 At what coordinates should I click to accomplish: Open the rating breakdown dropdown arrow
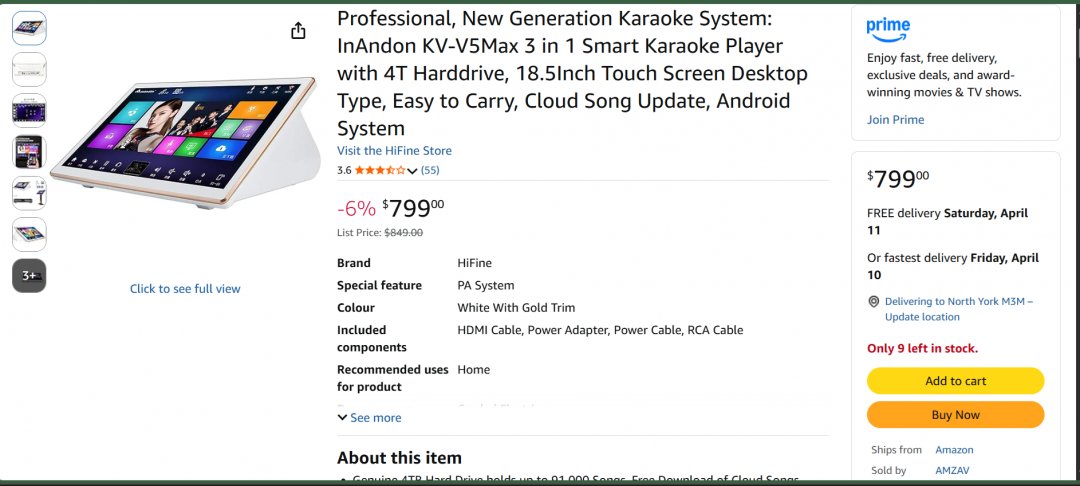[x=412, y=171]
